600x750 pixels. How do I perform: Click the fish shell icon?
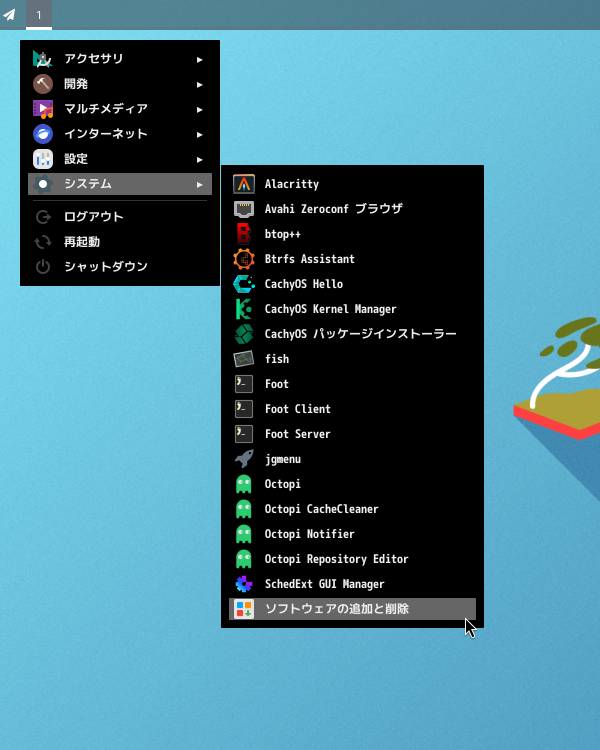pos(244,359)
